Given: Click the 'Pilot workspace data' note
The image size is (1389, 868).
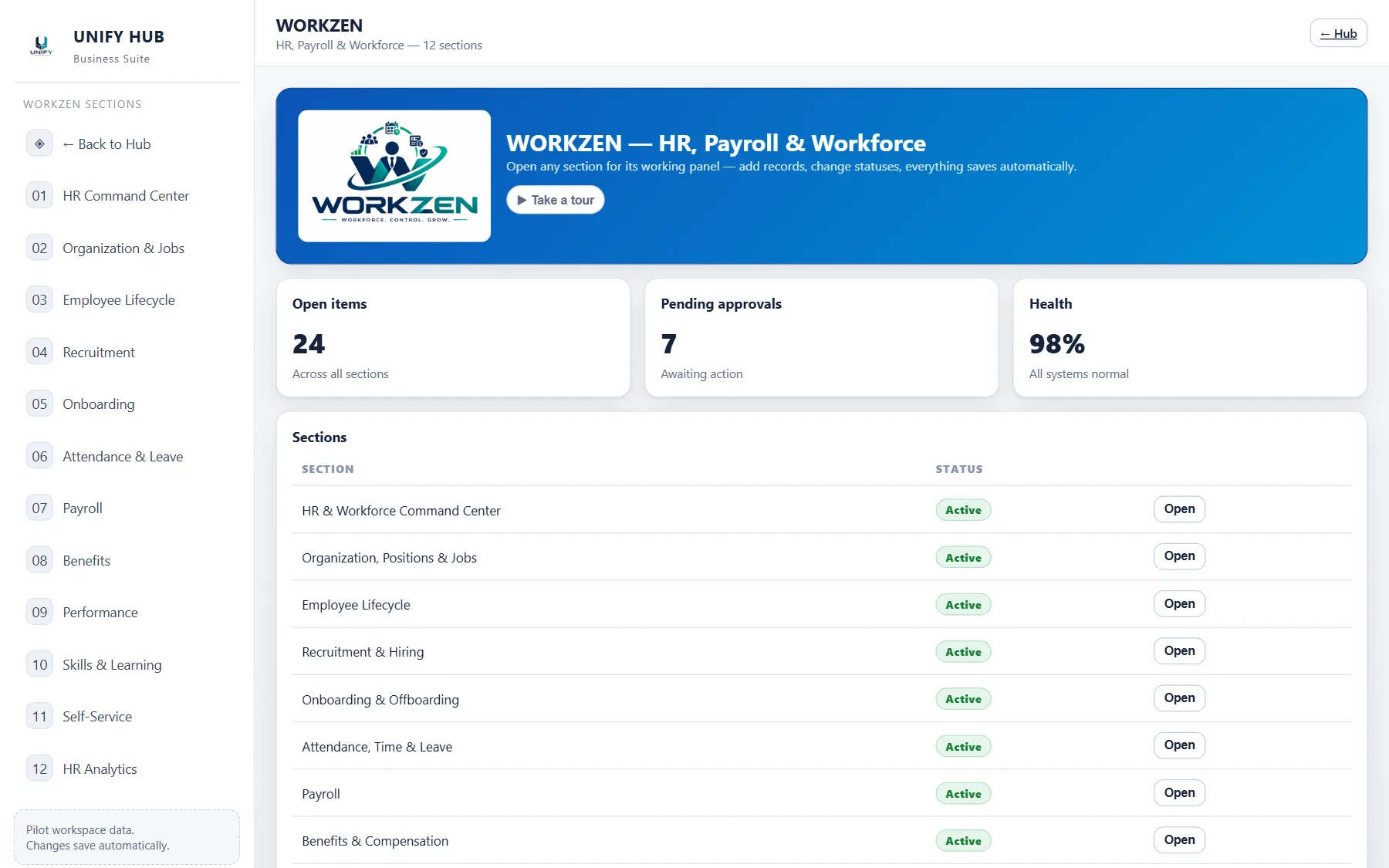Looking at the screenshot, I should [x=127, y=837].
